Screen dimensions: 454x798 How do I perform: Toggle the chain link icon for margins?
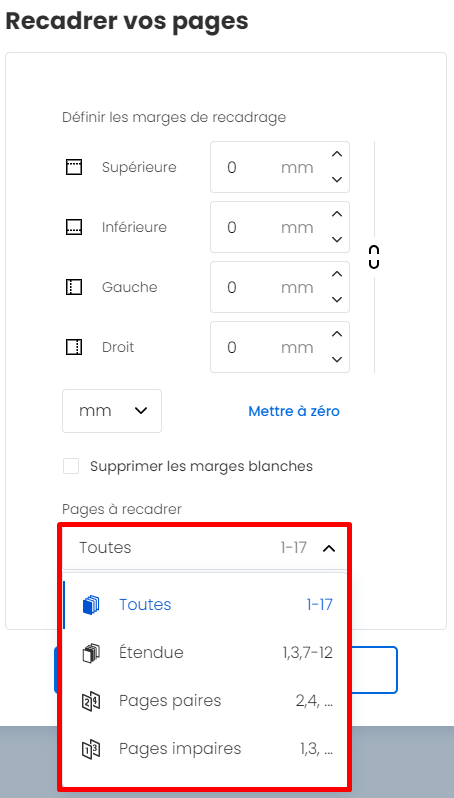coord(374,257)
